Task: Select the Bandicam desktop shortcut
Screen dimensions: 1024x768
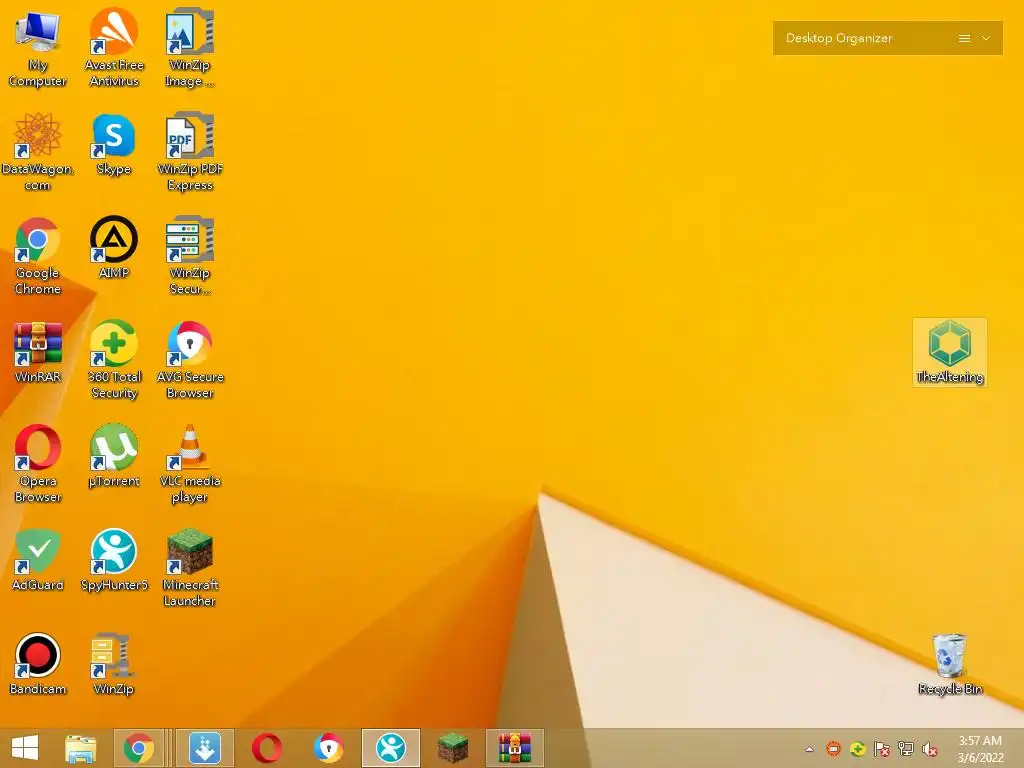Action: tap(38, 664)
